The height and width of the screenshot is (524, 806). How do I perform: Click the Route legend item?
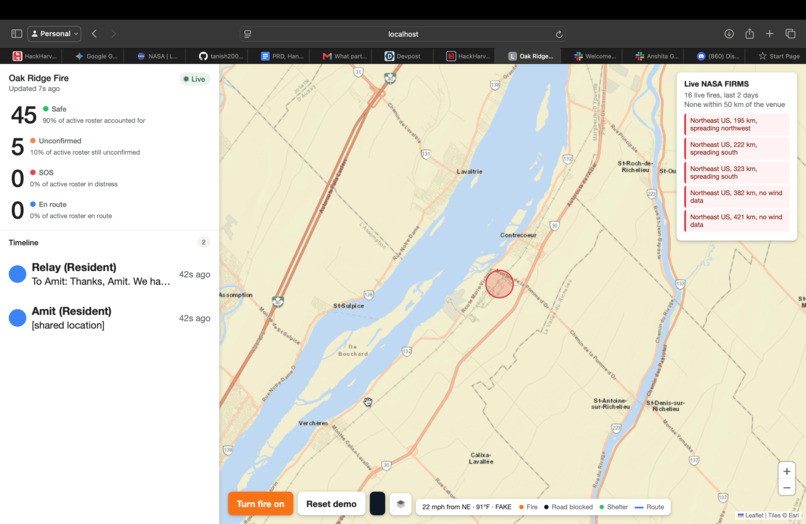pos(649,507)
